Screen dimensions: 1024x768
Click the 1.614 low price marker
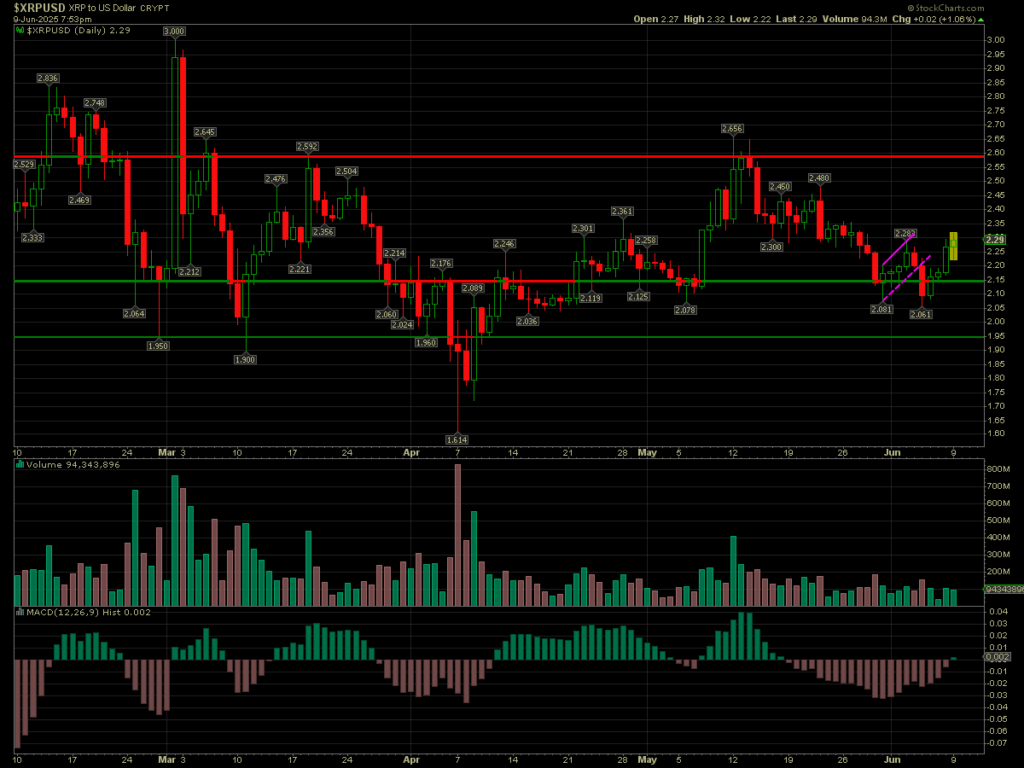click(457, 439)
